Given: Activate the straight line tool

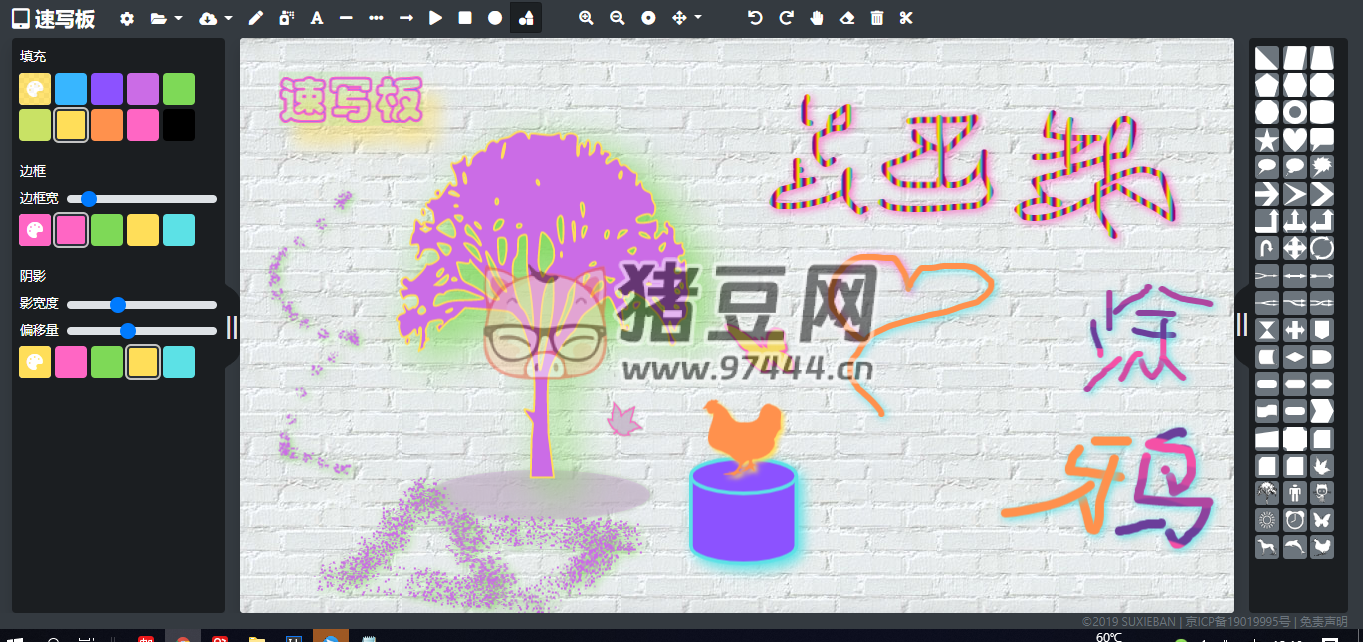Looking at the screenshot, I should pos(347,18).
